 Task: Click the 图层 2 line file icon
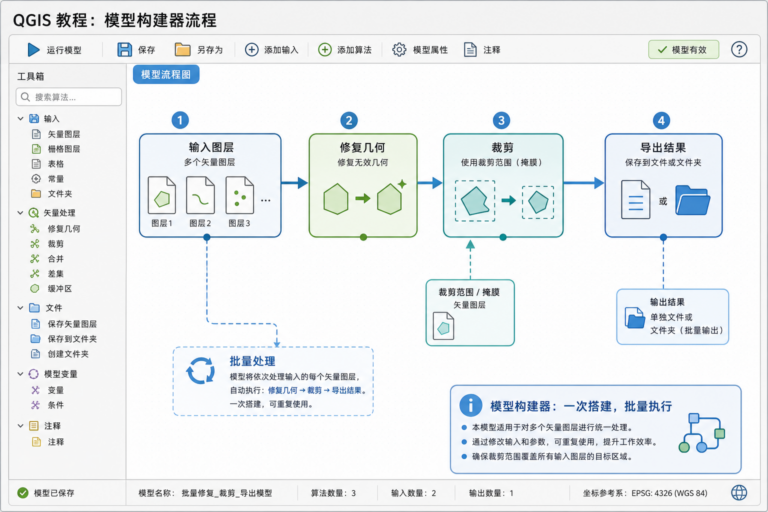(x=200, y=195)
